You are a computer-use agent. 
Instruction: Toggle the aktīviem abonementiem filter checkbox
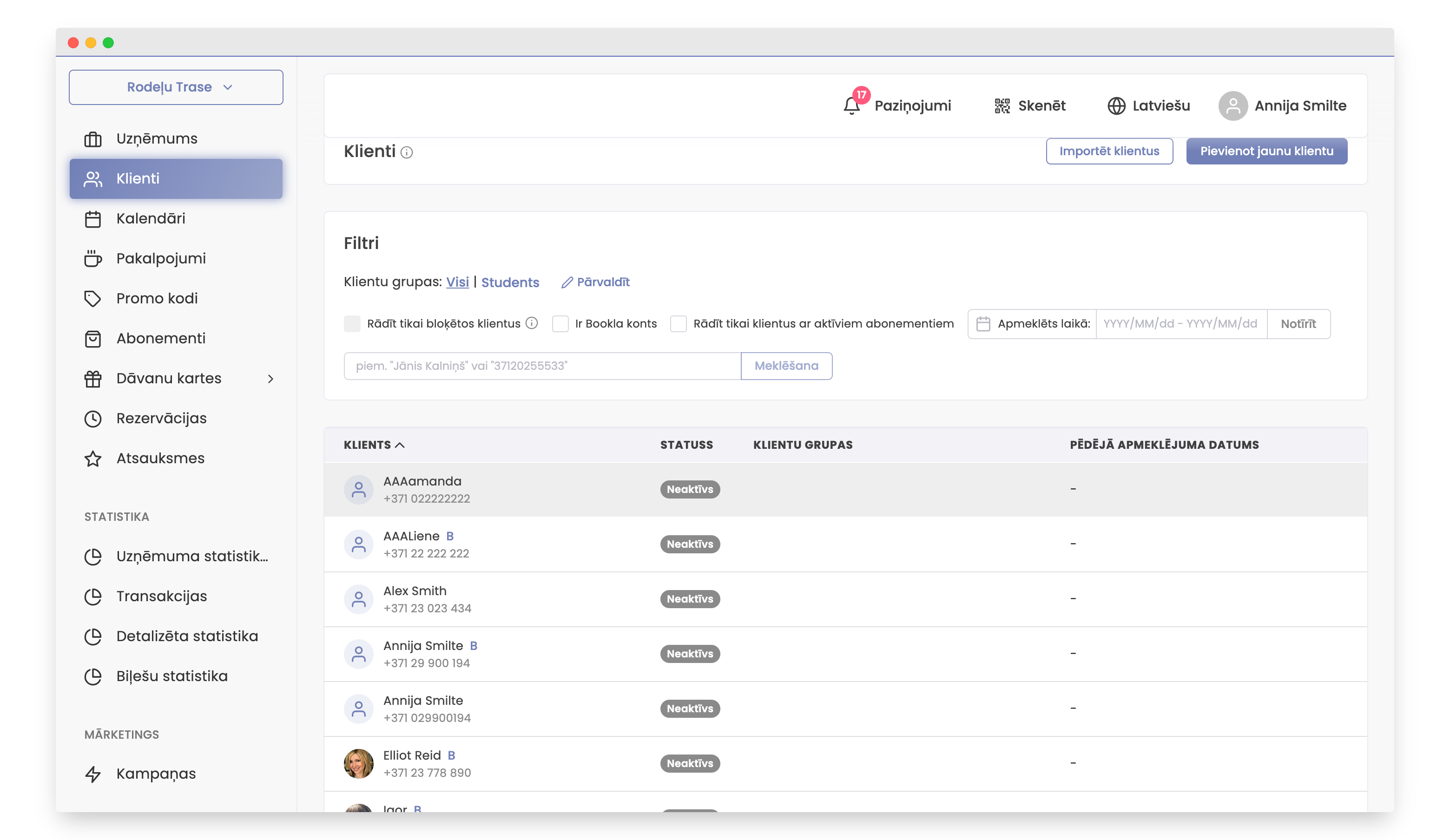click(679, 324)
